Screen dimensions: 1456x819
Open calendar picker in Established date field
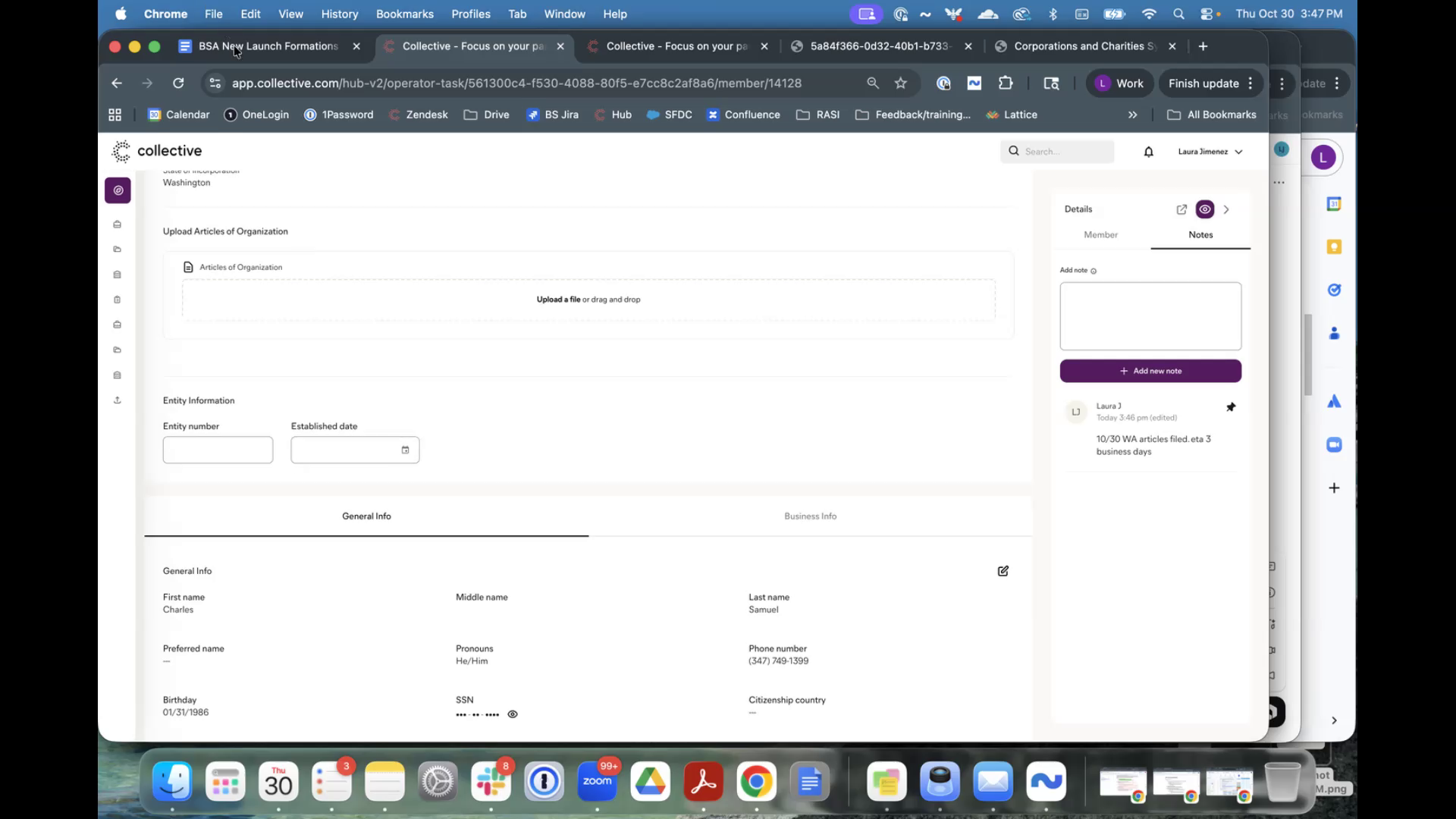pyautogui.click(x=405, y=450)
